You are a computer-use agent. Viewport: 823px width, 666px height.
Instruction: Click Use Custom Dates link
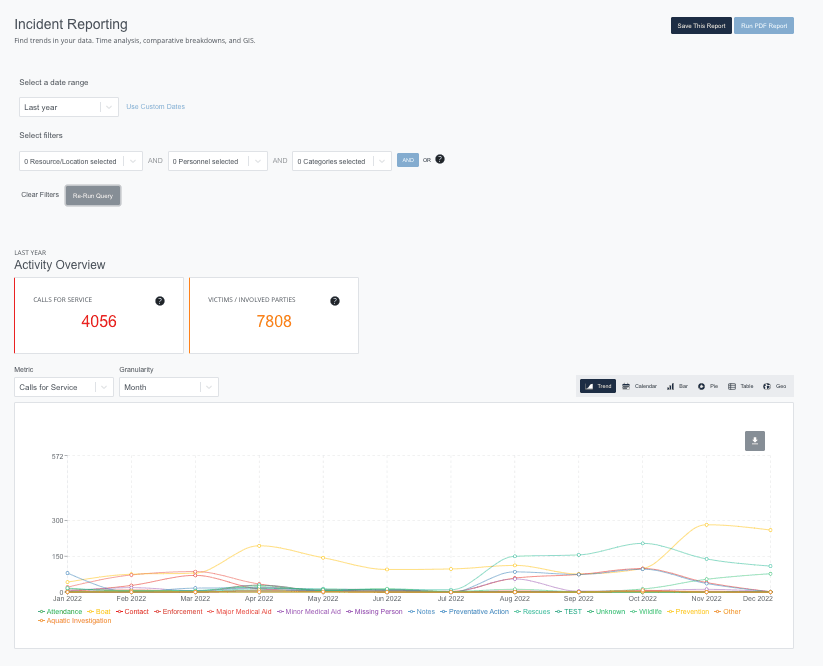[155, 104]
